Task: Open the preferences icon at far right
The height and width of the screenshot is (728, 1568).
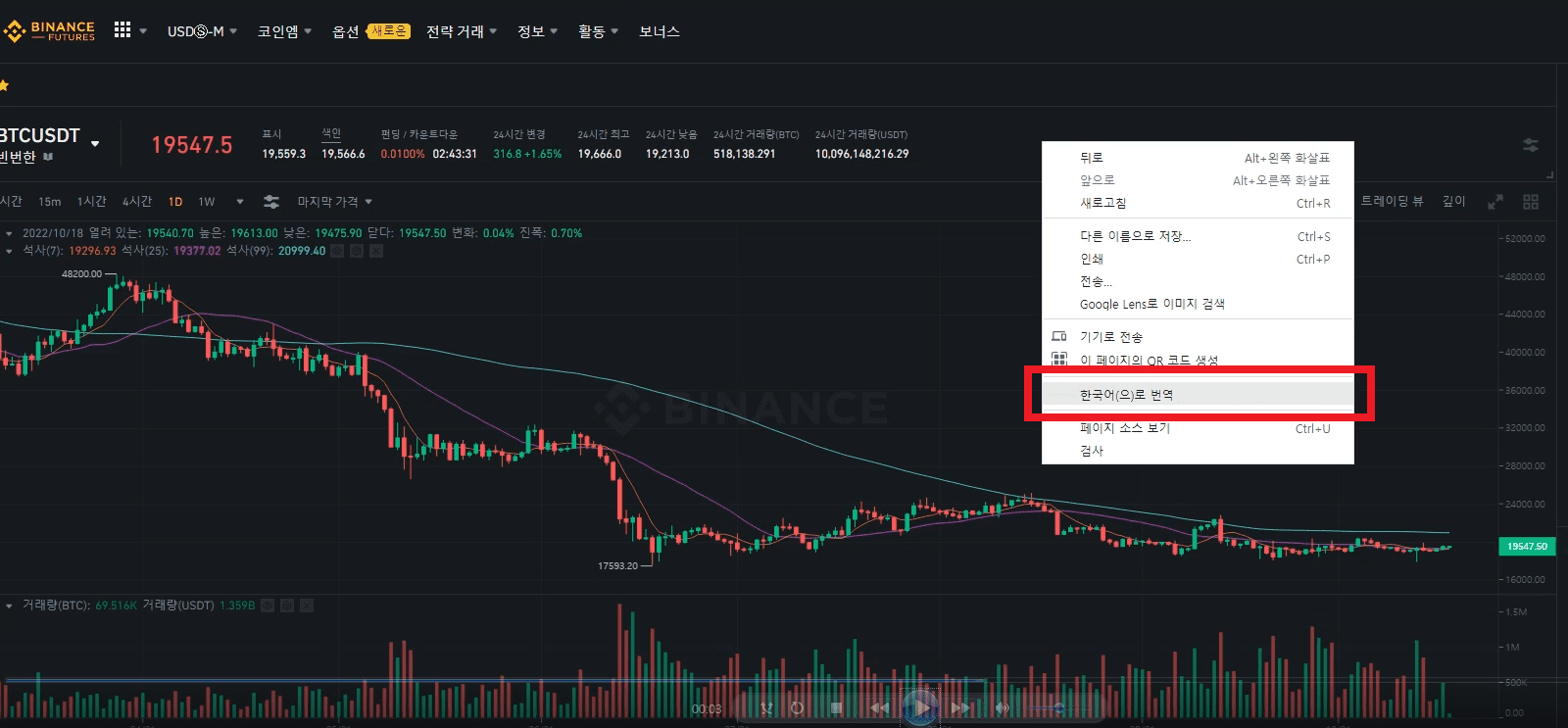Action: [1530, 145]
